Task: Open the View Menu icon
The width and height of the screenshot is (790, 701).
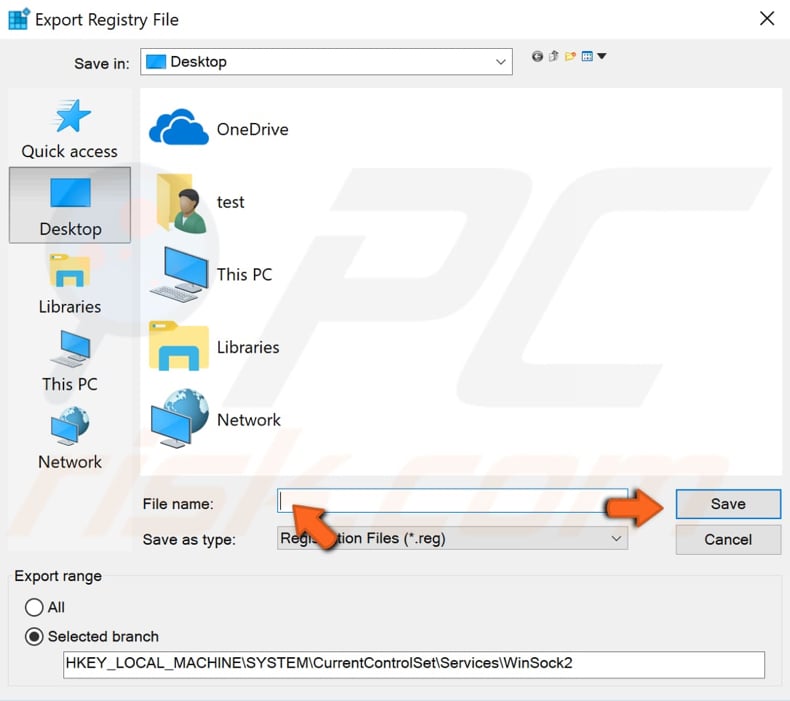Action: pos(587,56)
